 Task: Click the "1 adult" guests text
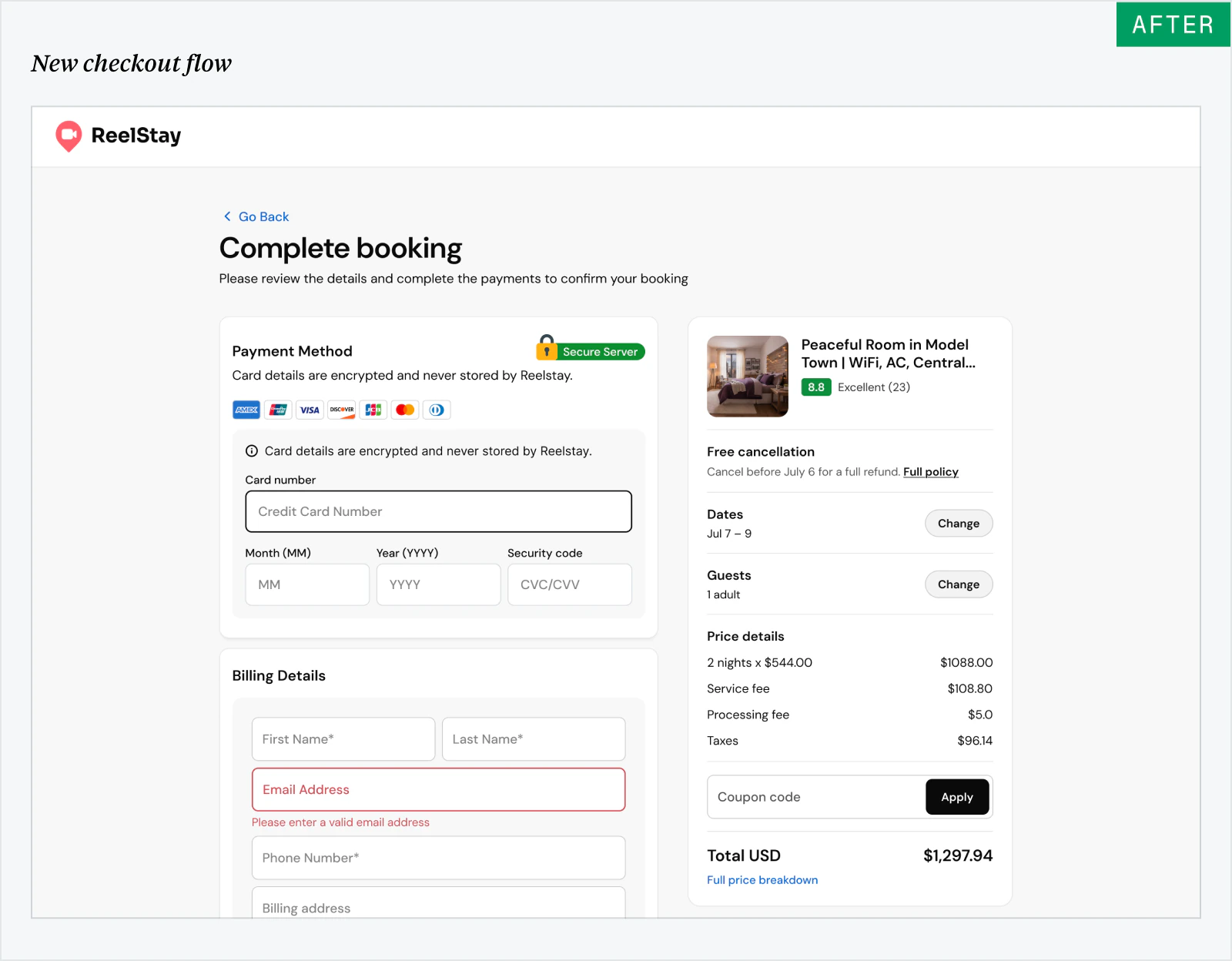point(724,594)
